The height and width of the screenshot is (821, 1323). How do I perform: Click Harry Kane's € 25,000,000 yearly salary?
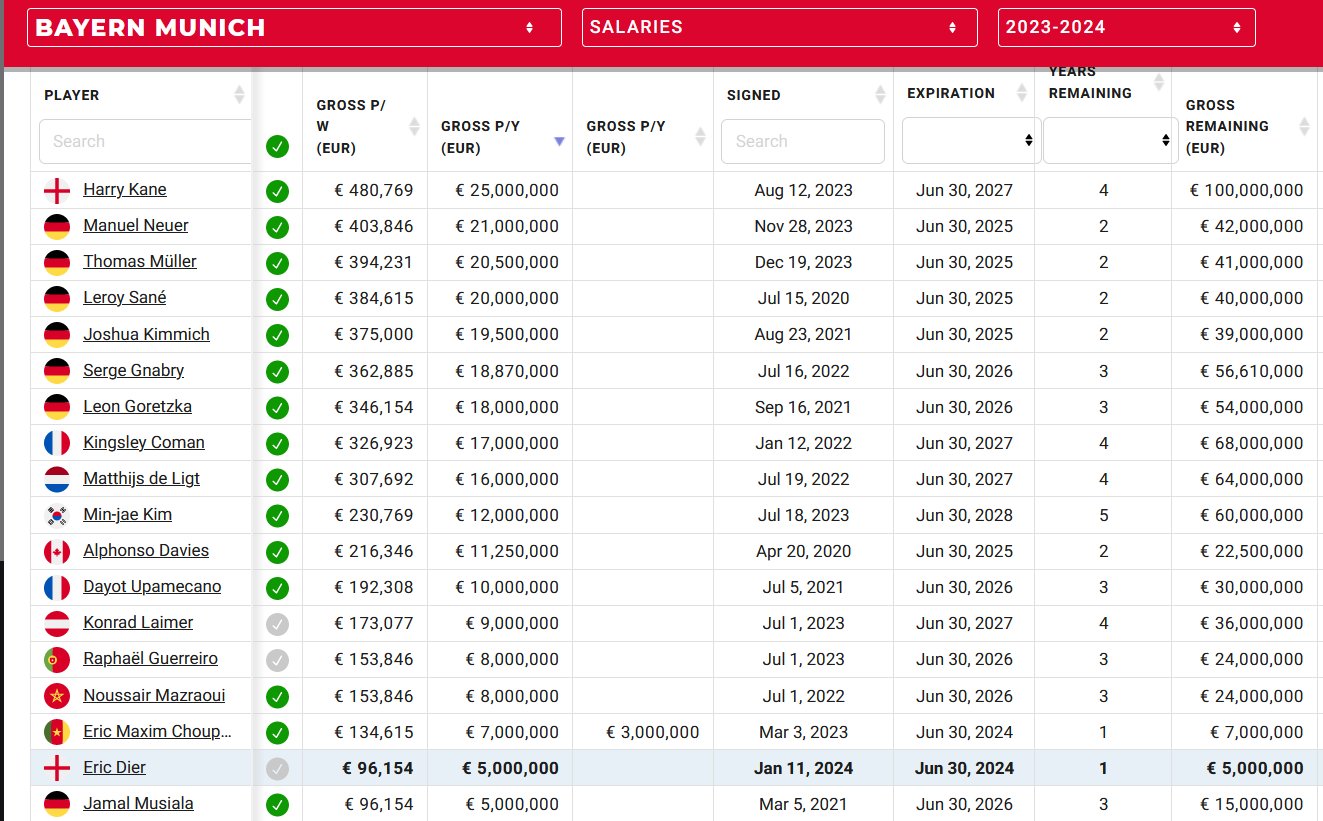[x=507, y=190]
